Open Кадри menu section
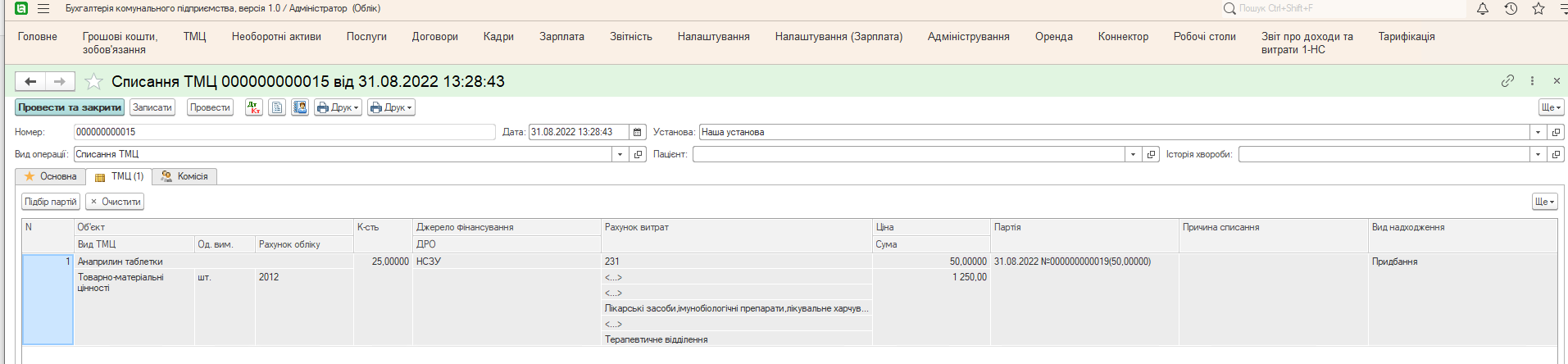The height and width of the screenshot is (364, 1568). [498, 37]
